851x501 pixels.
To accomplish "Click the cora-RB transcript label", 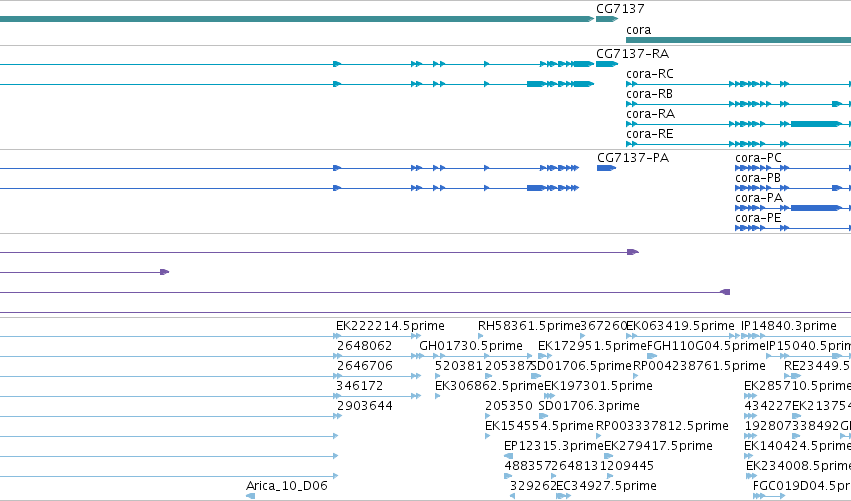I will pyautogui.click(x=649, y=94).
